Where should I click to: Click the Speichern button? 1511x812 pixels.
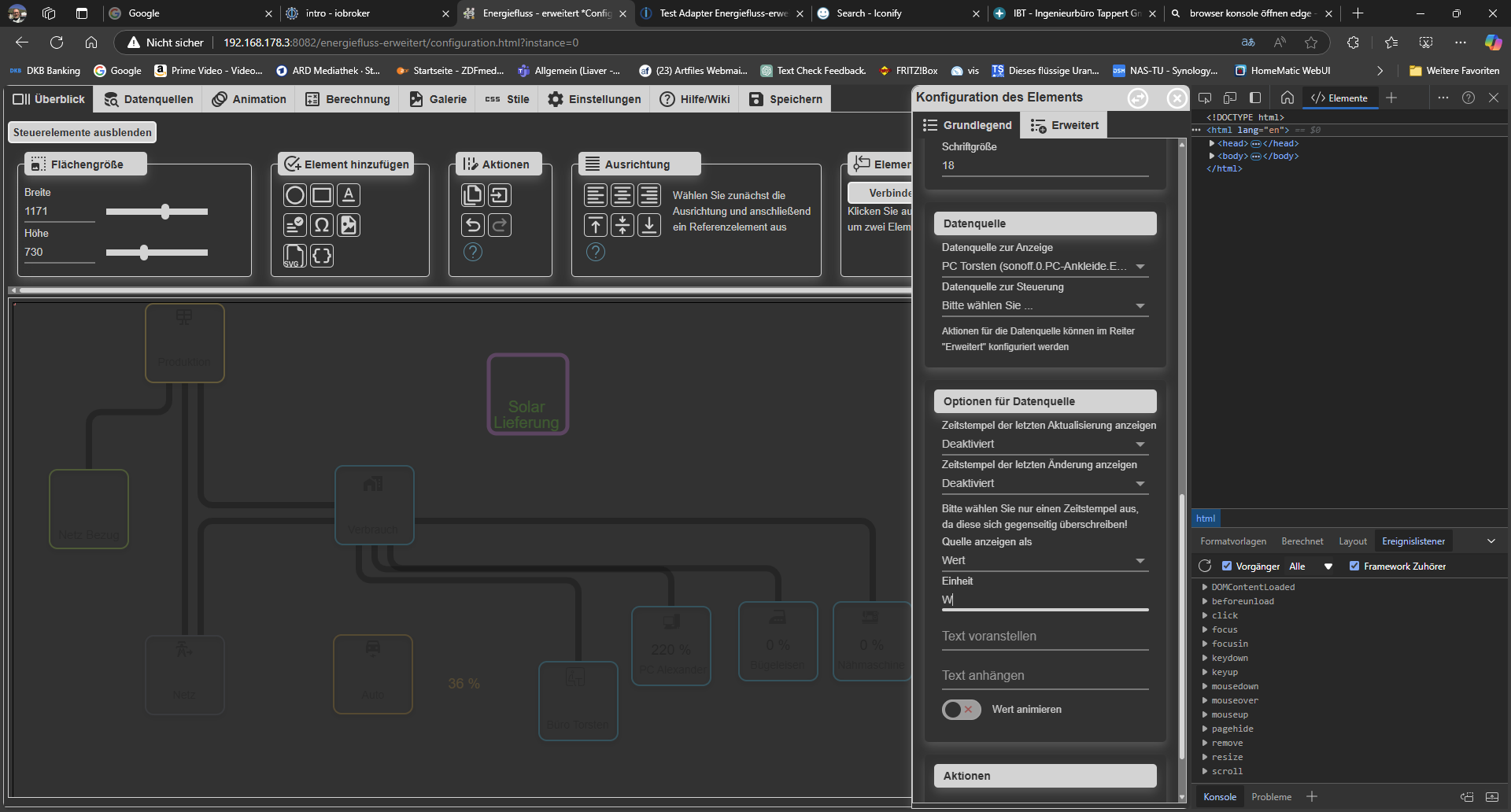785,99
